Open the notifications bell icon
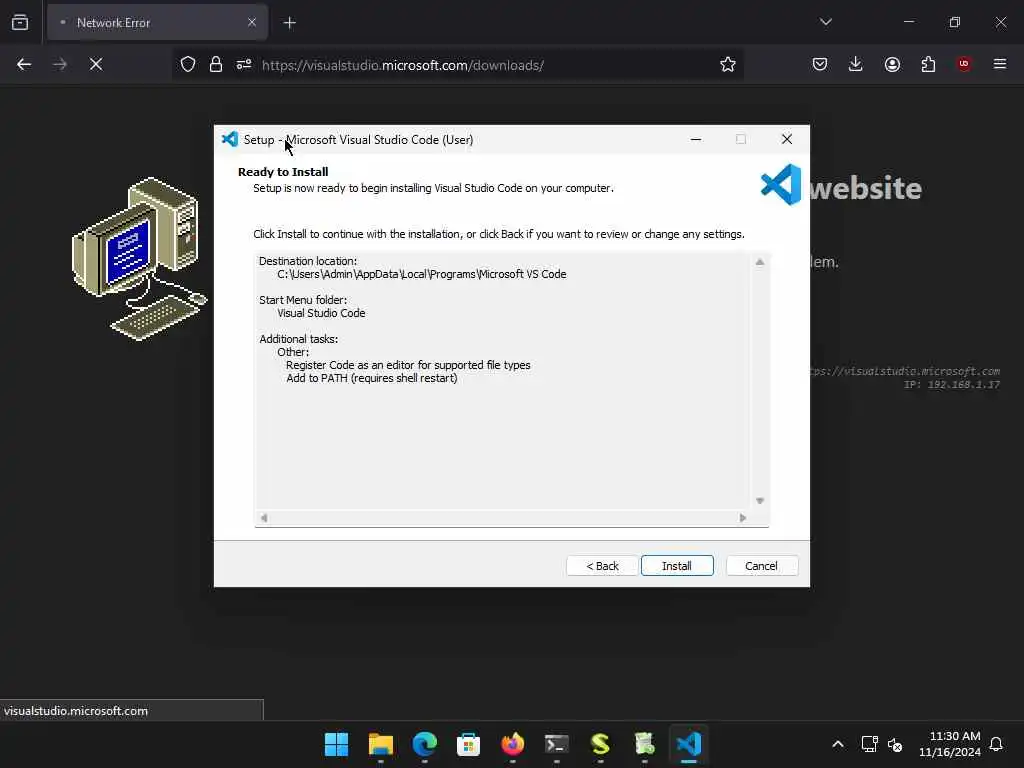 point(996,744)
